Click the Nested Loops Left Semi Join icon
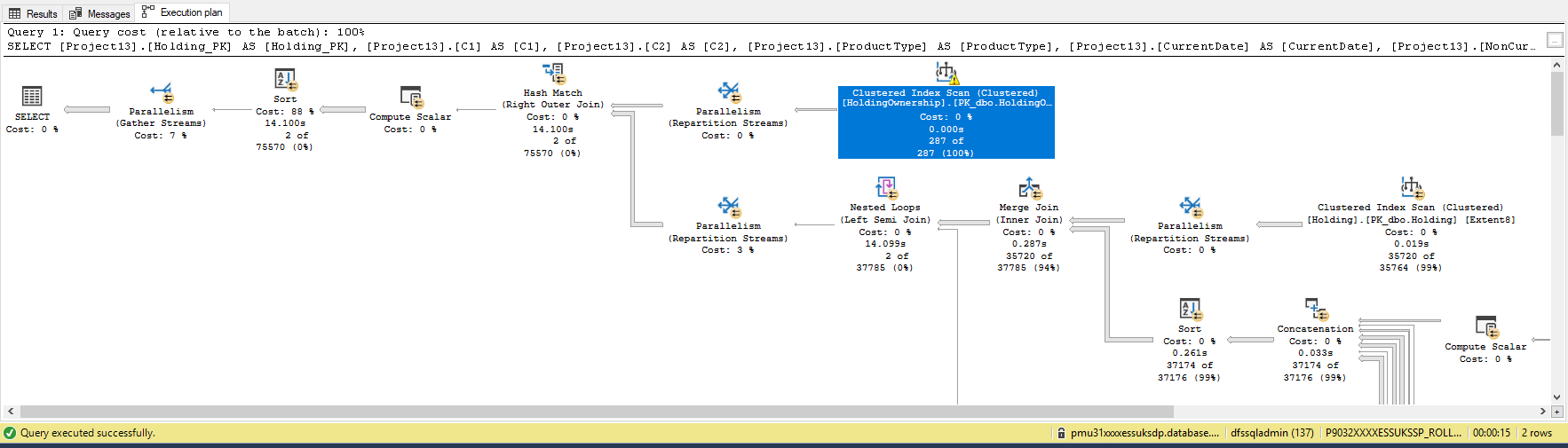Viewport: 1568px width, 448px height. [887, 188]
